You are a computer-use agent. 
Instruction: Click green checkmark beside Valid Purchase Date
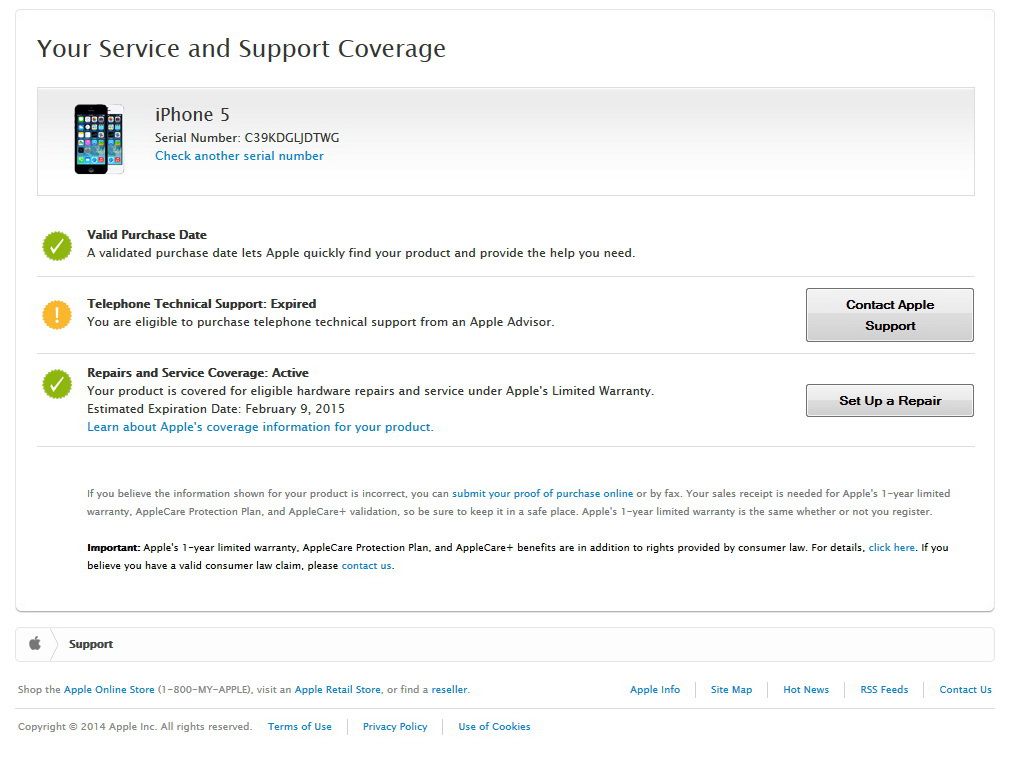(57, 245)
